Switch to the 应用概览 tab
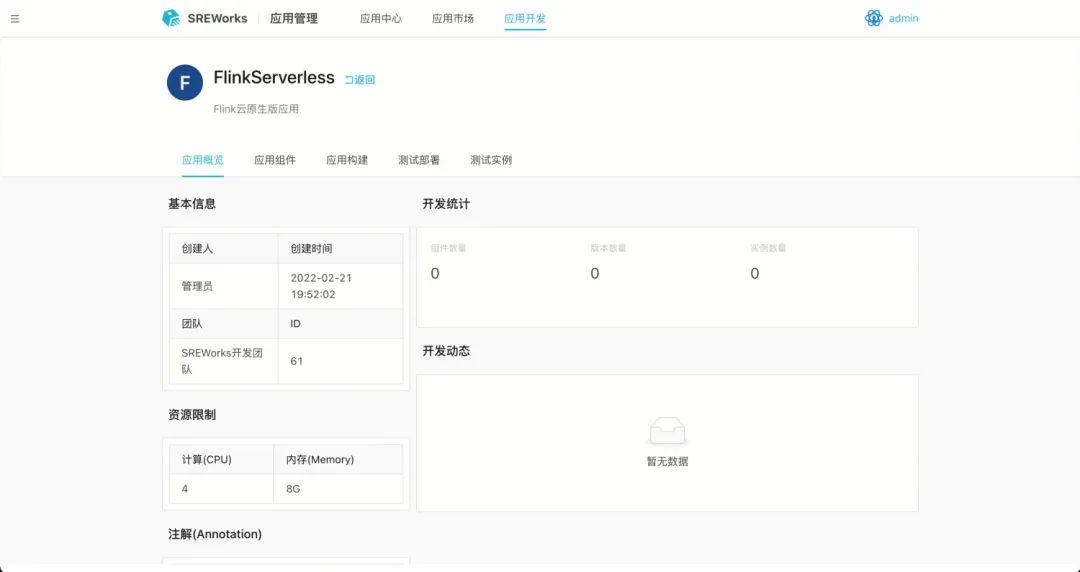The width and height of the screenshot is (1080, 572). click(x=202, y=160)
